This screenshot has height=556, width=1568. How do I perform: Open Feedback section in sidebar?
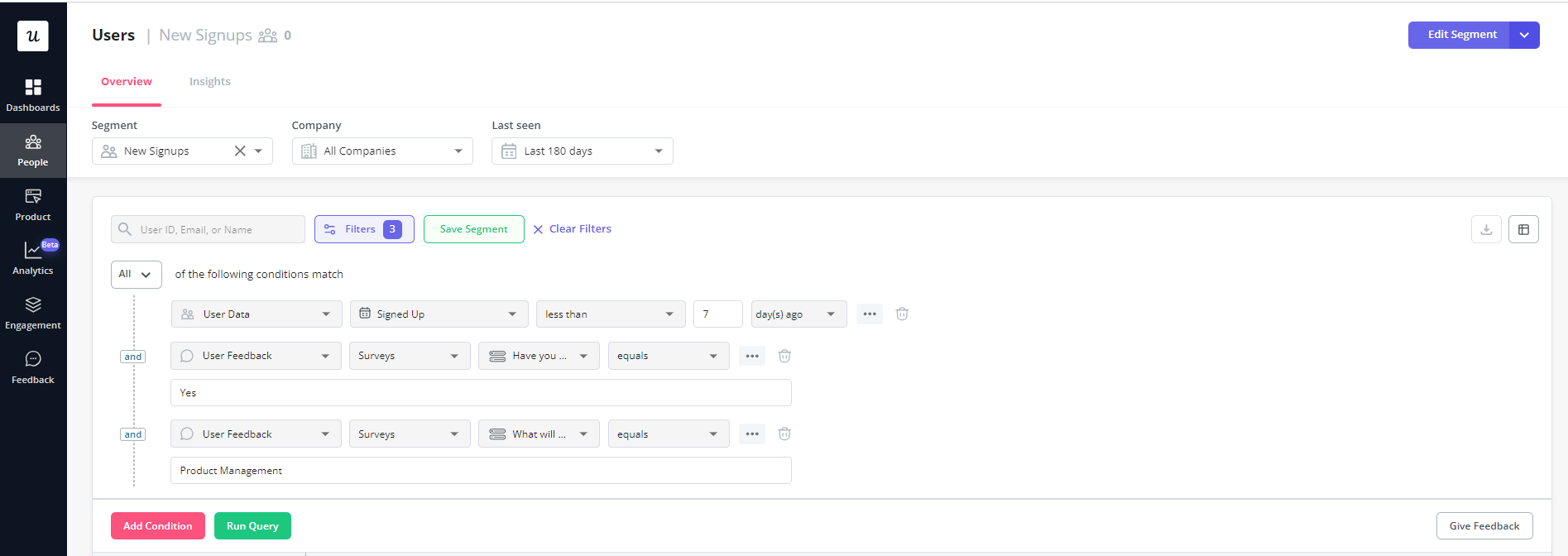(x=33, y=367)
